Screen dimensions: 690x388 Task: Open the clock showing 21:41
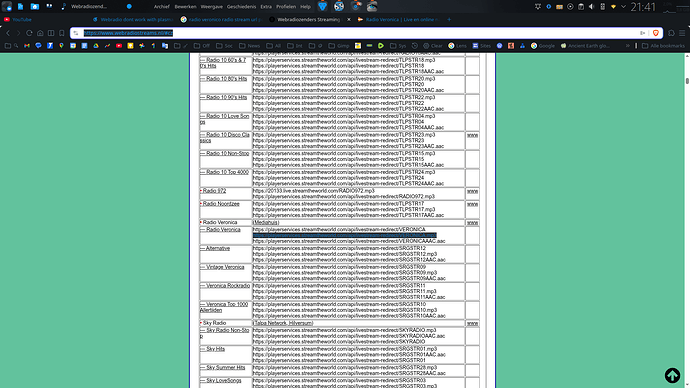click(x=643, y=7)
